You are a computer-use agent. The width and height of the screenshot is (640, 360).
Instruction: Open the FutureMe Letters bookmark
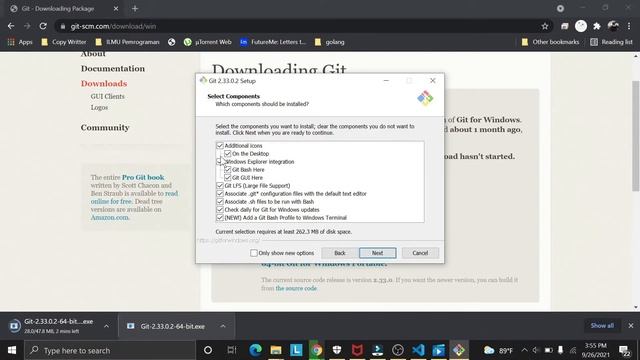pyautogui.click(x=273, y=42)
